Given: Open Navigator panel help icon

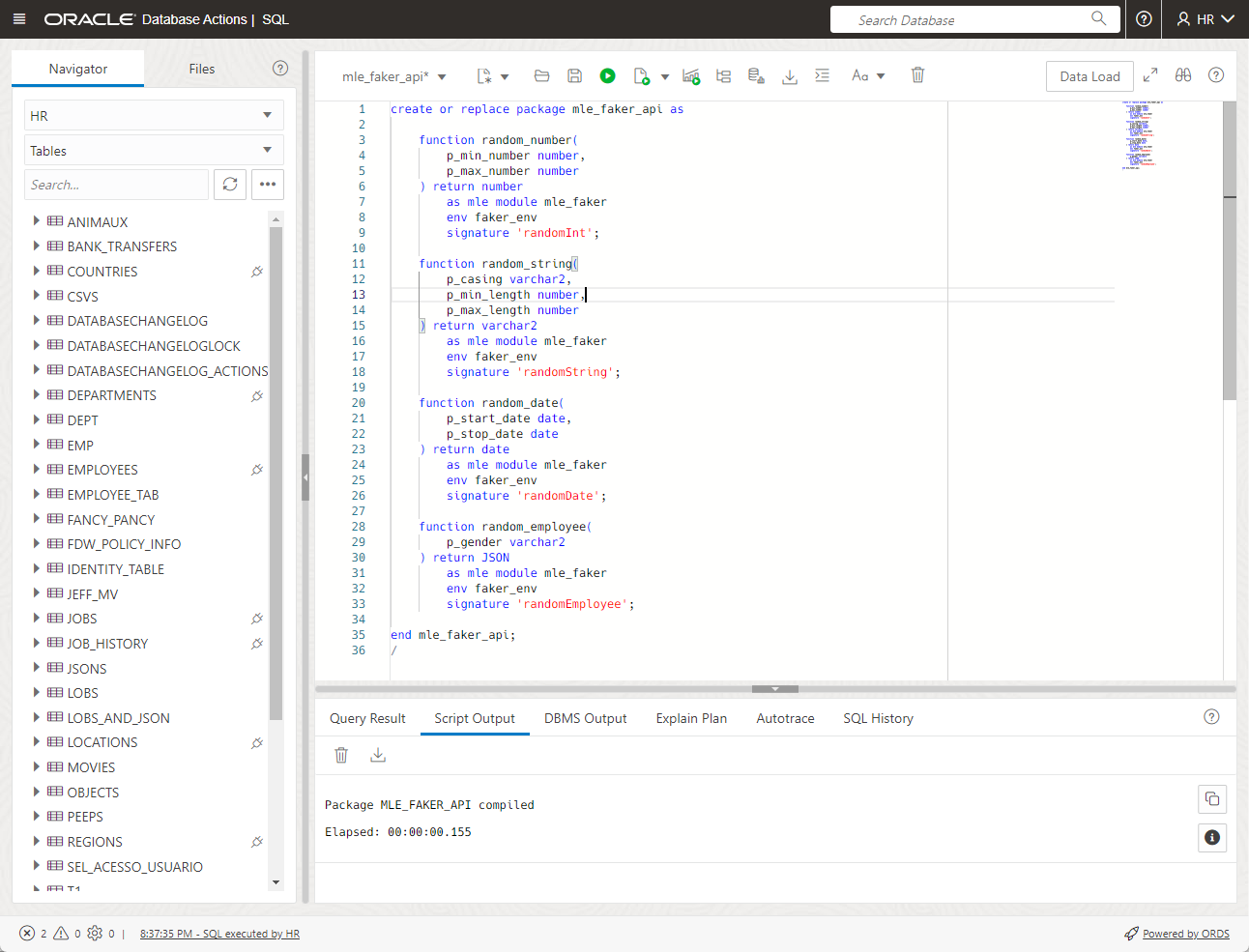Looking at the screenshot, I should tap(280, 68).
